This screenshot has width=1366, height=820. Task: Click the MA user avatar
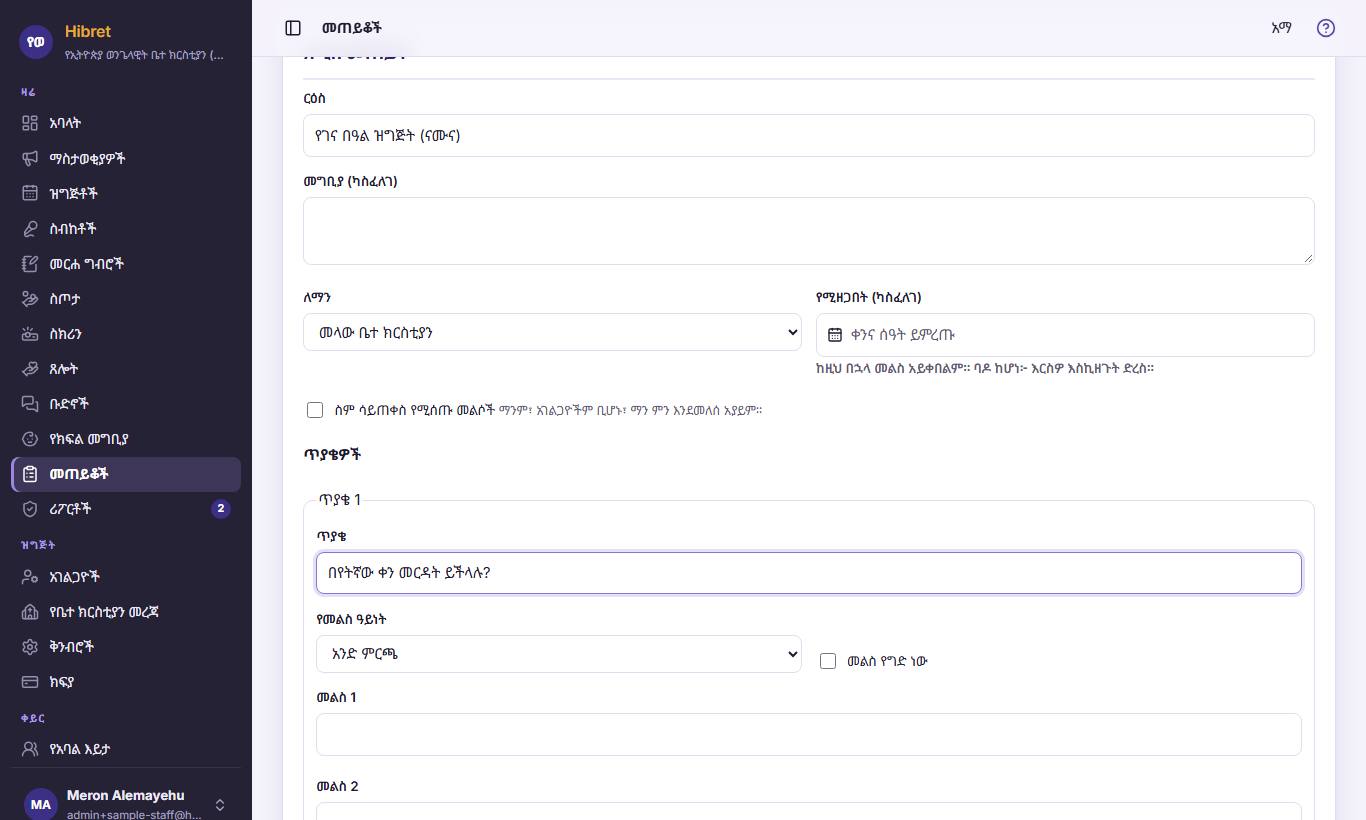pos(41,804)
